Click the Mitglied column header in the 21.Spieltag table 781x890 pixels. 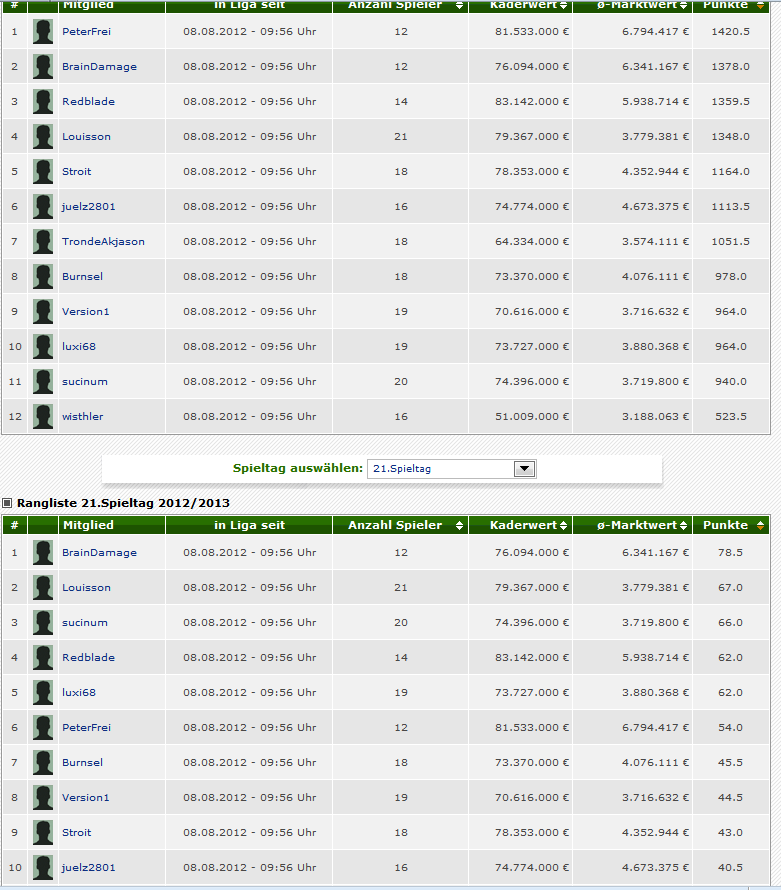pyautogui.click(x=88, y=525)
